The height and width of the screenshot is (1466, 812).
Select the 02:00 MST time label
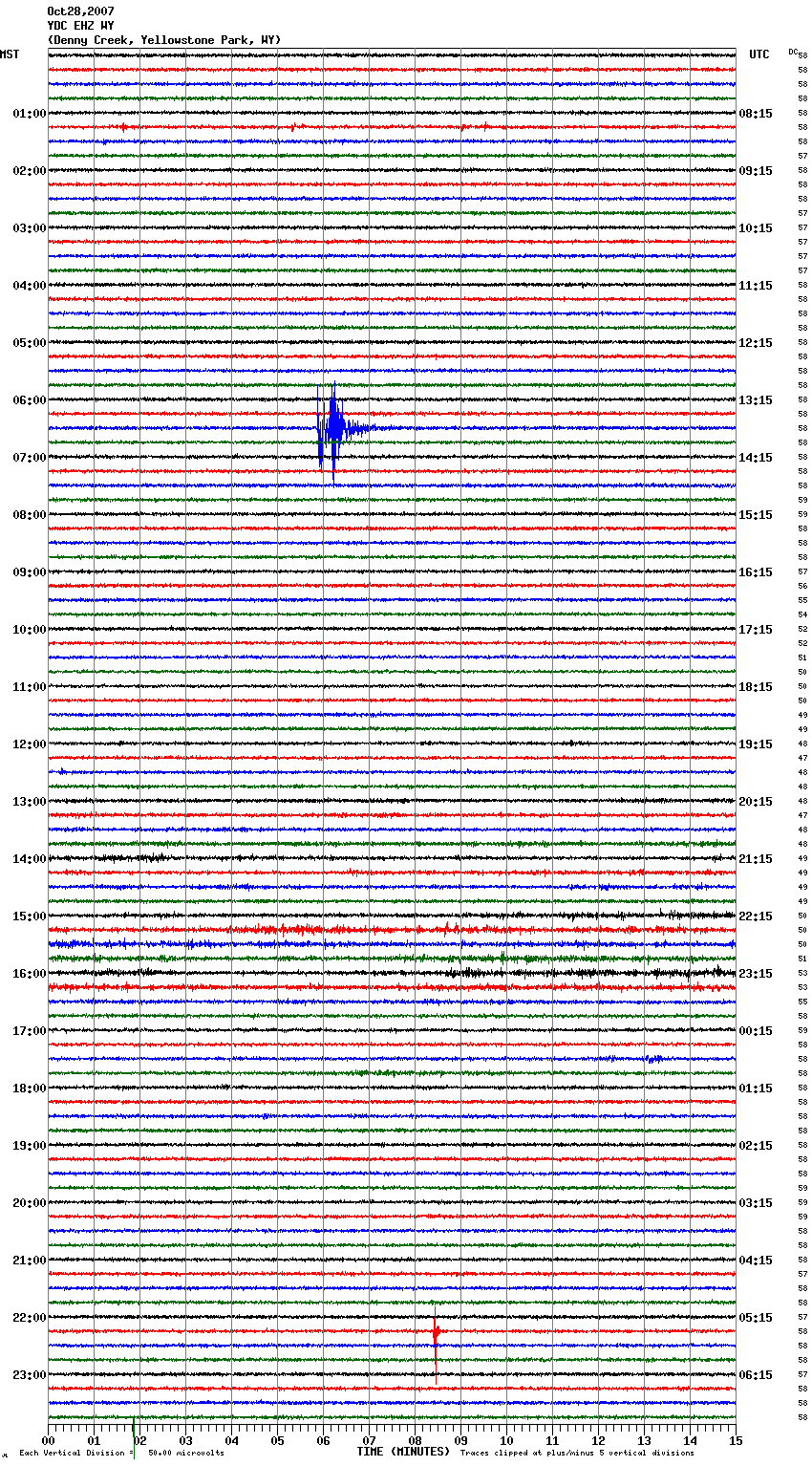(x=29, y=171)
